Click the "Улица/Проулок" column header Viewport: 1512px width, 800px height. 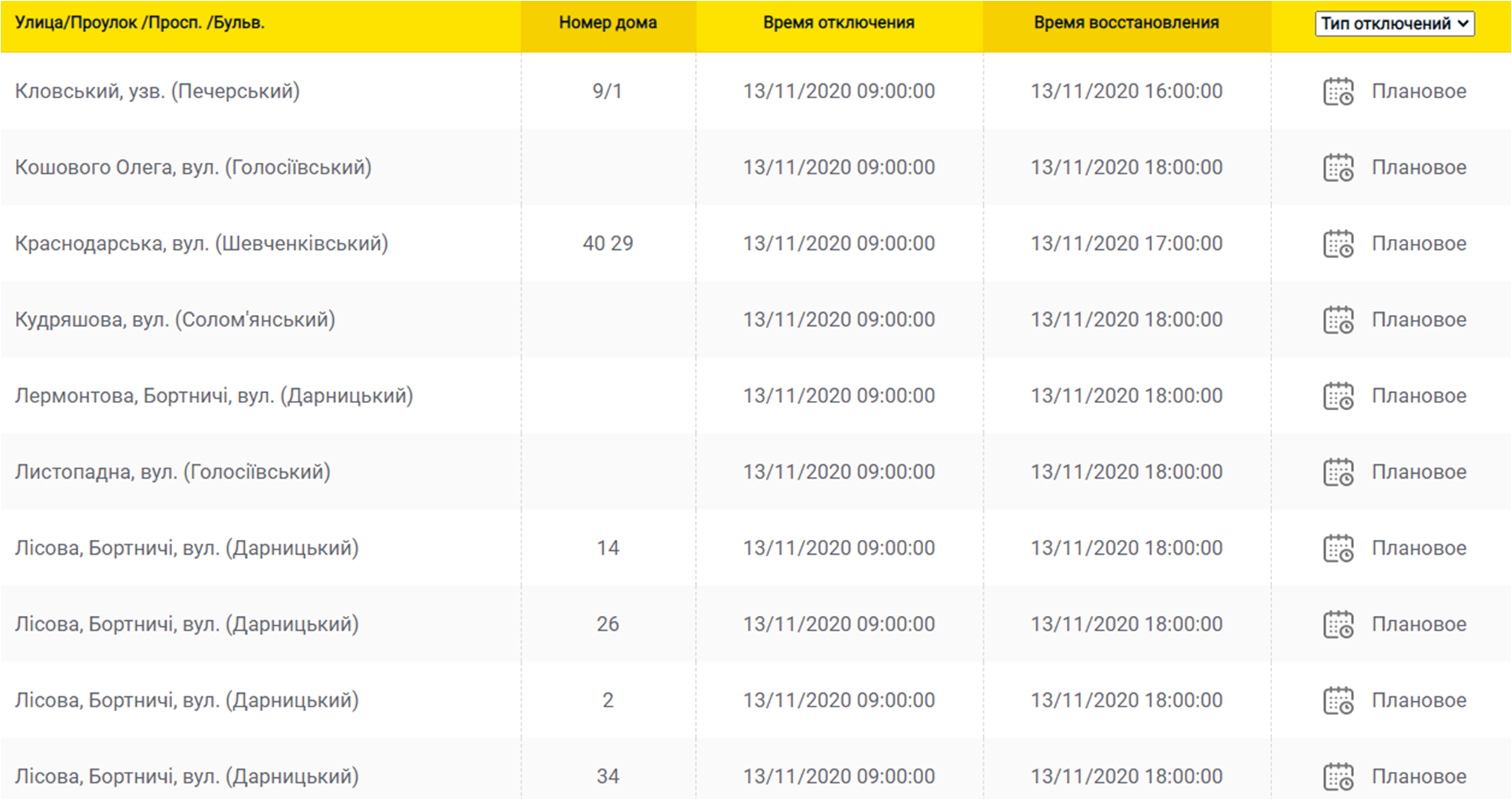(140, 23)
